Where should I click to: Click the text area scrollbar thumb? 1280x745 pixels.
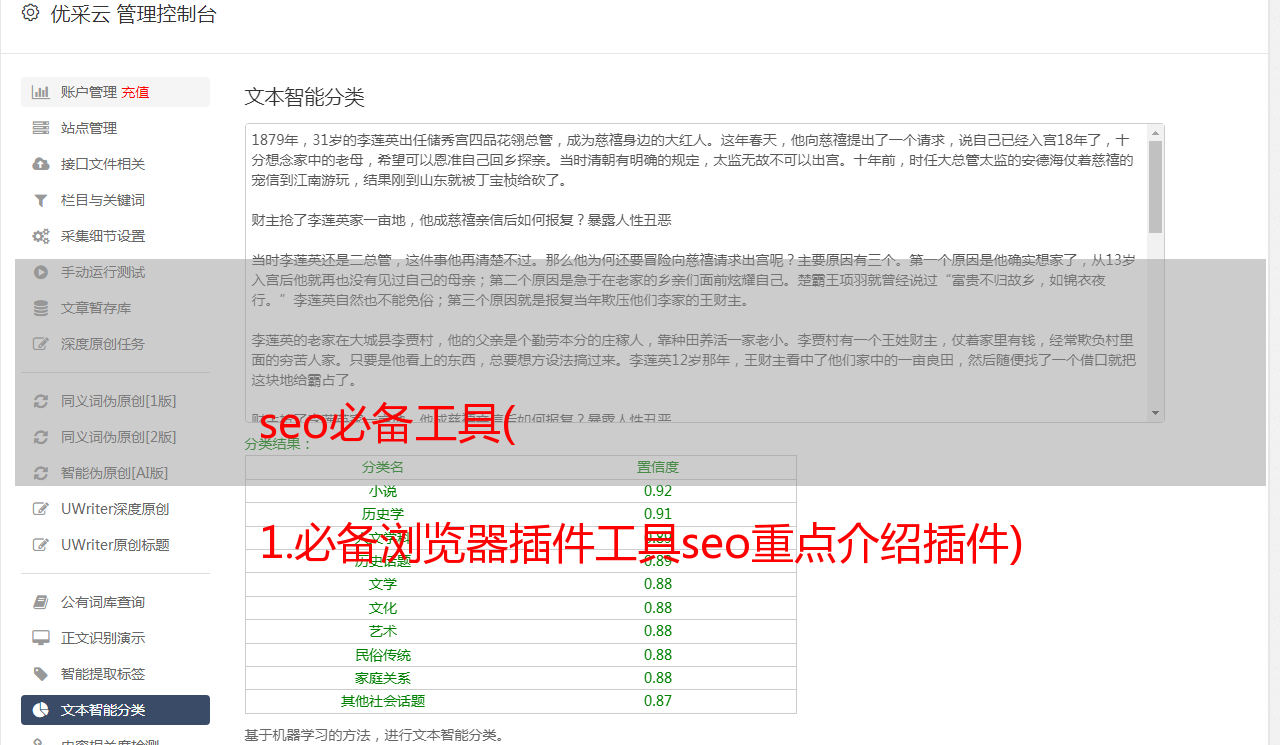1155,187
